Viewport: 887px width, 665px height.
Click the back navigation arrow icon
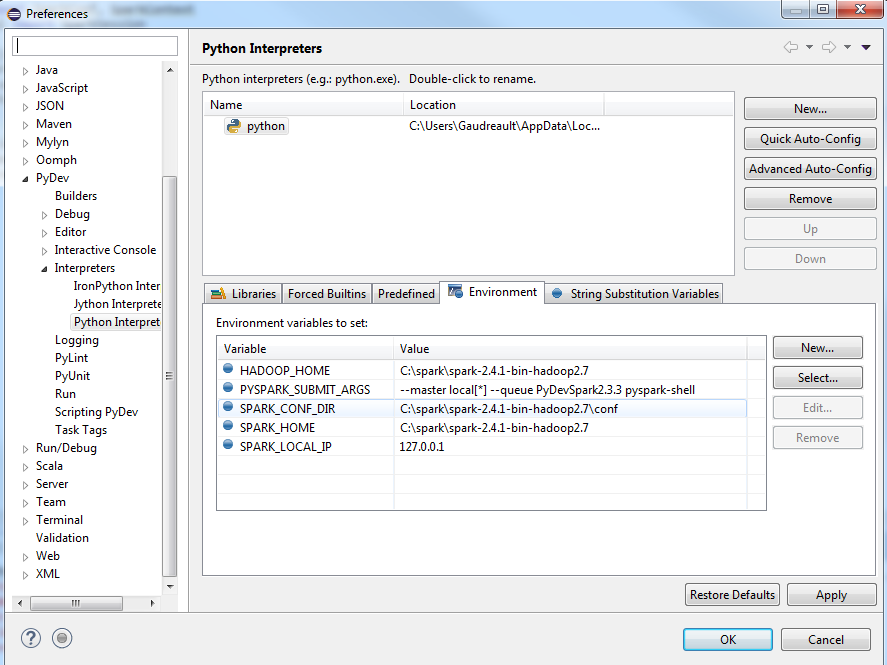point(791,47)
